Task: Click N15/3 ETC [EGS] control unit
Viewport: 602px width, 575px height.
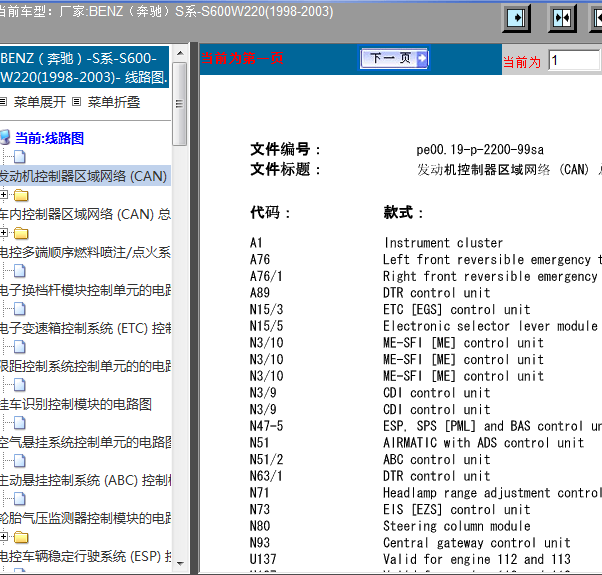Action: 390,309
